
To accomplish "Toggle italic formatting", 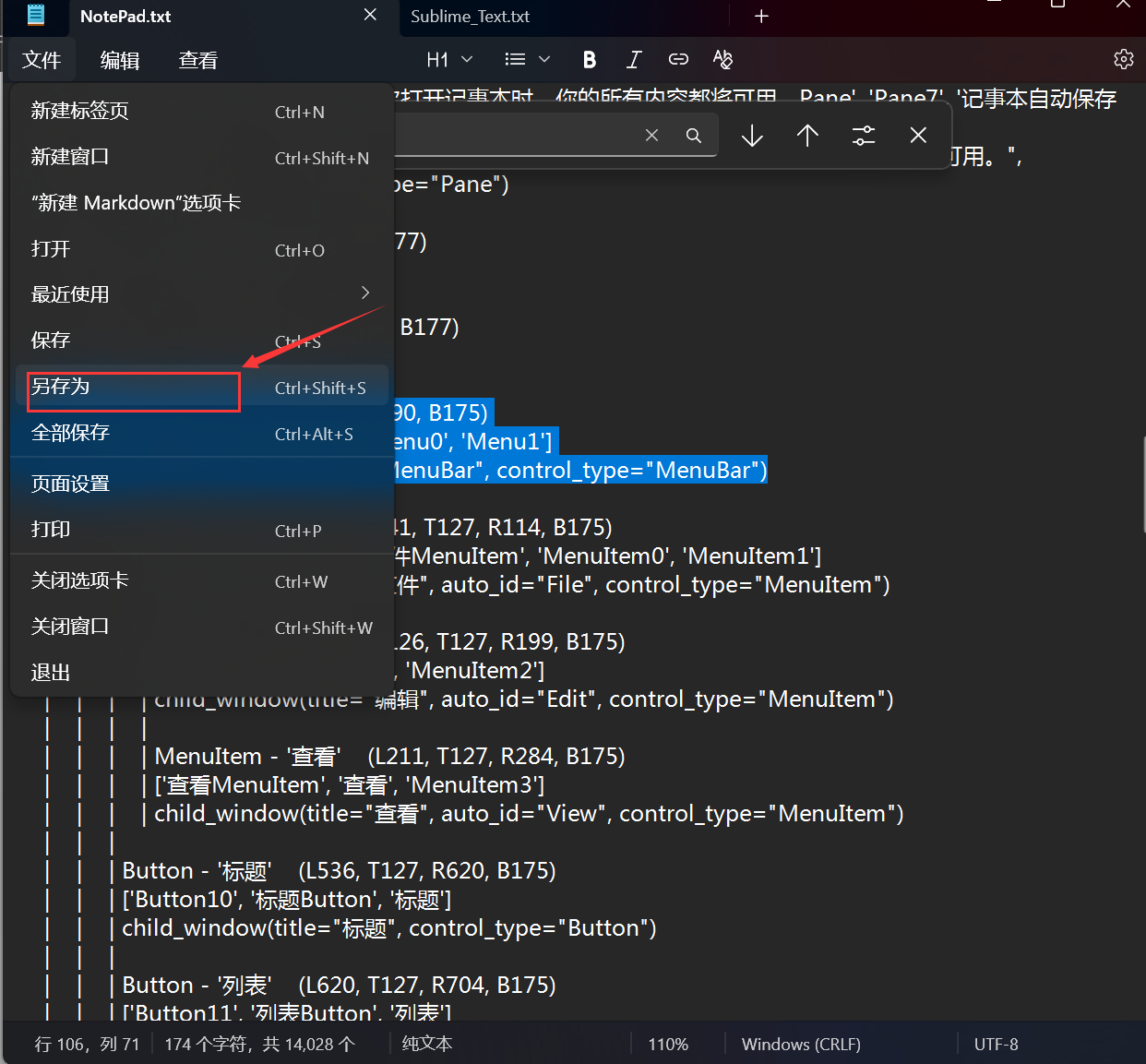I will [x=634, y=60].
